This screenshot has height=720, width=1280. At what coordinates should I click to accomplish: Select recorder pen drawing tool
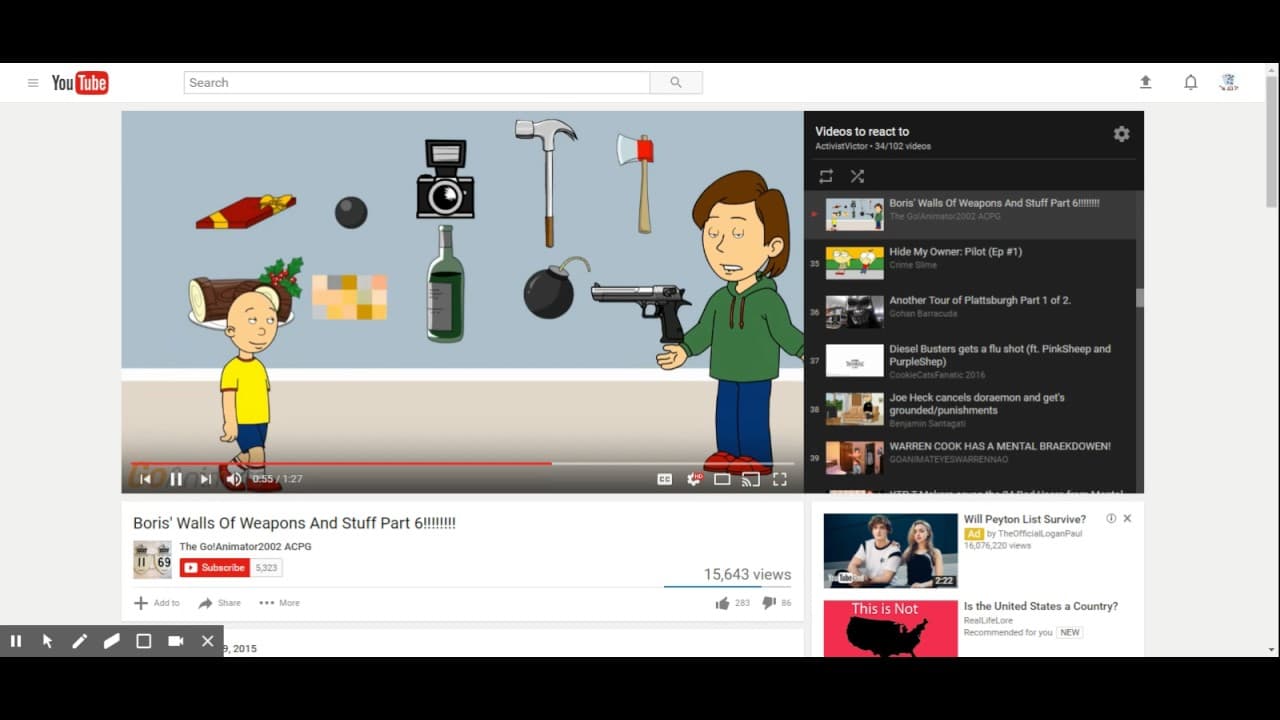click(x=79, y=641)
